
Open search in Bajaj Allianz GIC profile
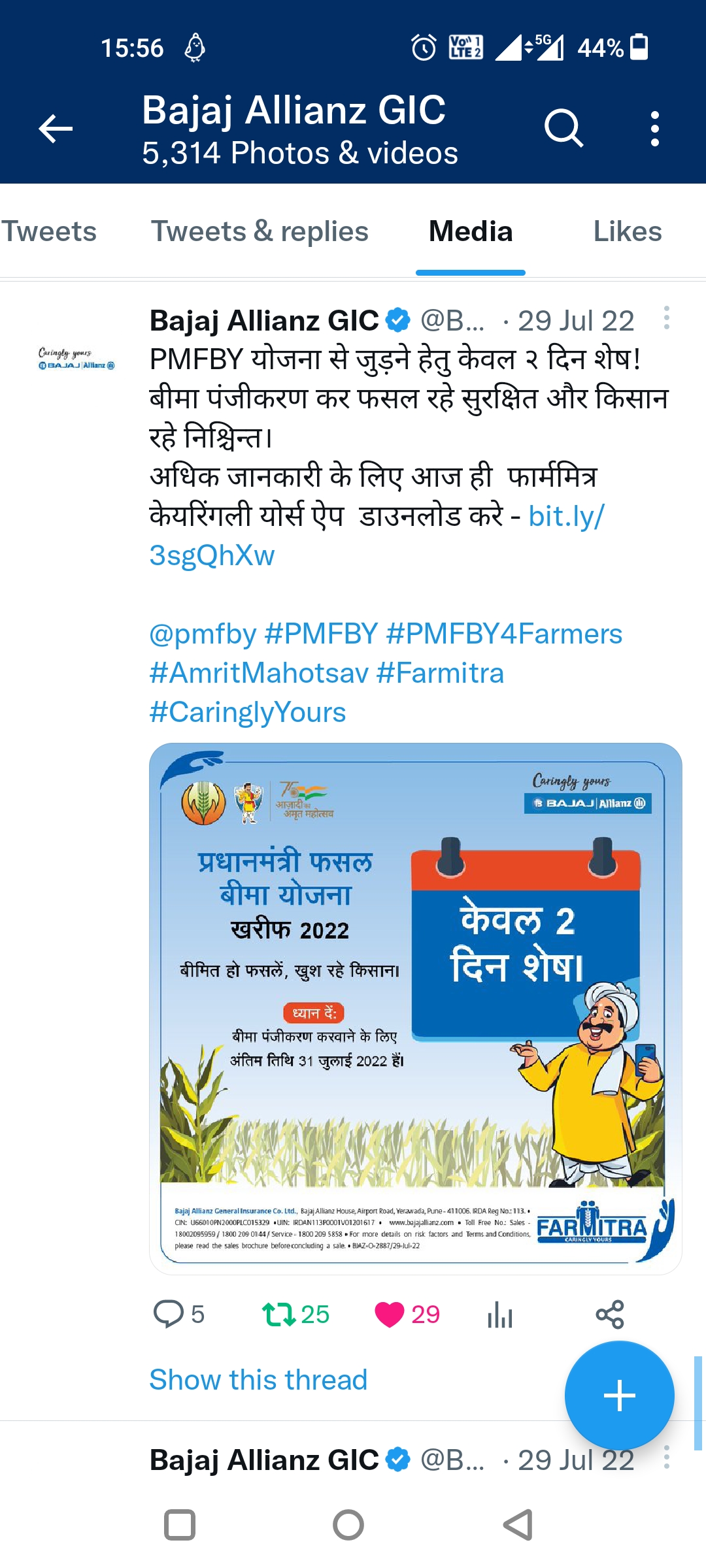[563, 128]
